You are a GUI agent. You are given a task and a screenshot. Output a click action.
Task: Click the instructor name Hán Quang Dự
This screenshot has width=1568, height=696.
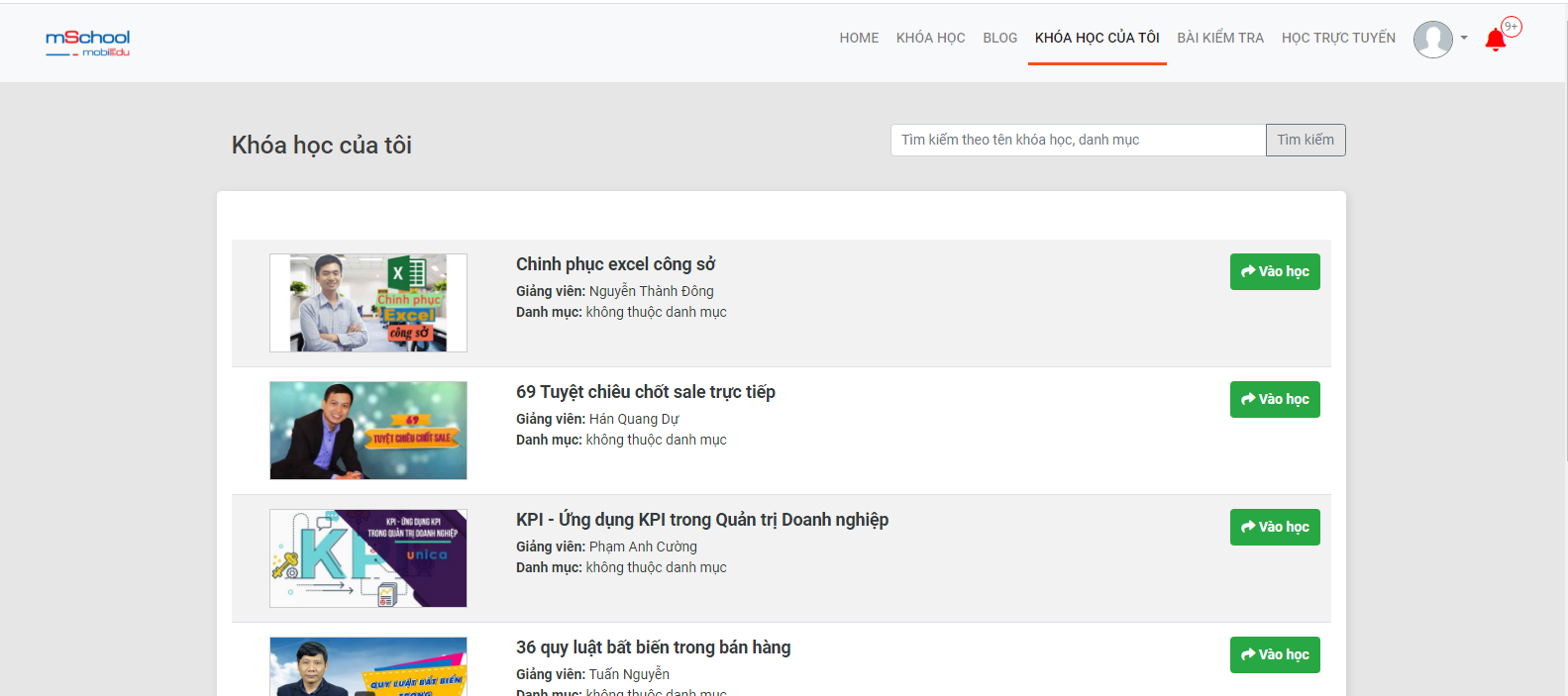coord(634,419)
